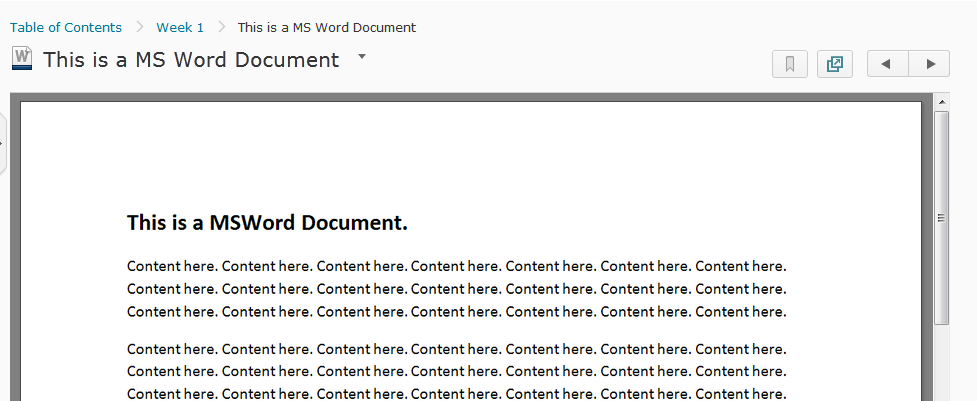Click the vertical scrollbar thumb
This screenshot has width=977, height=401.
tap(941, 217)
